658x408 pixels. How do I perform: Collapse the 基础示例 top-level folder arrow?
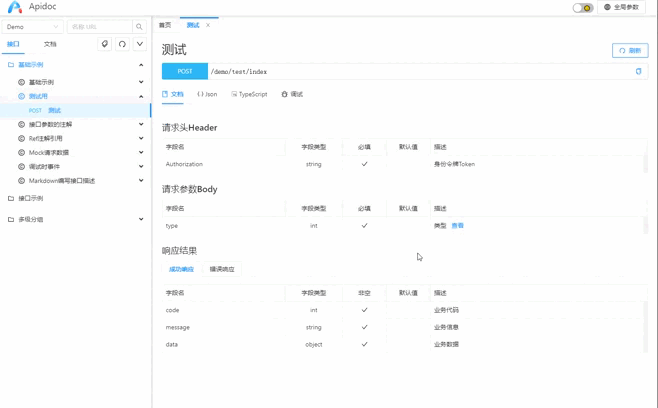coord(141,65)
